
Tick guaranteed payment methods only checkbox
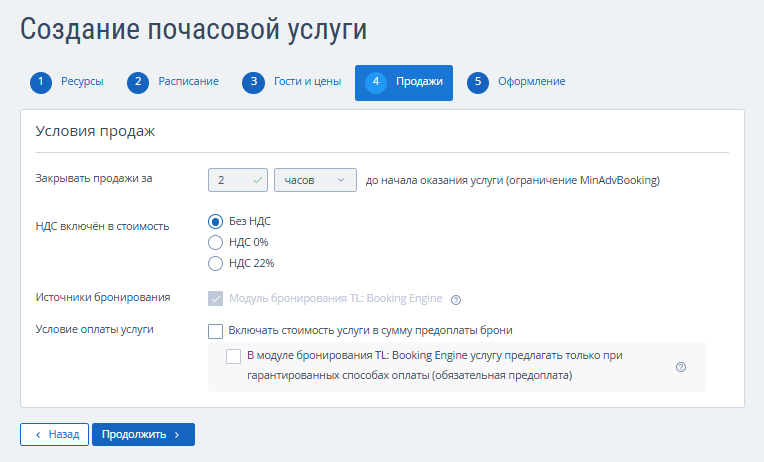pos(233,356)
